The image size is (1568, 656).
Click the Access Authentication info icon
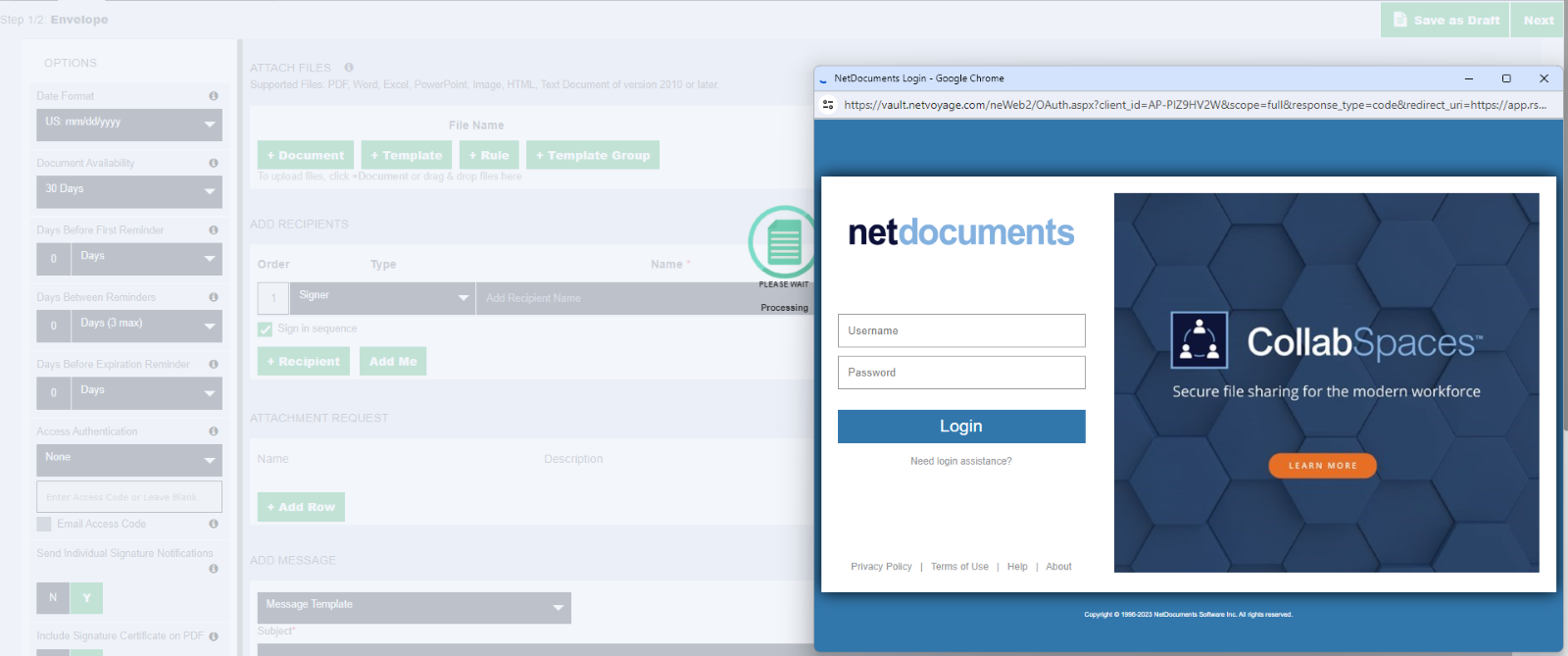click(x=213, y=431)
